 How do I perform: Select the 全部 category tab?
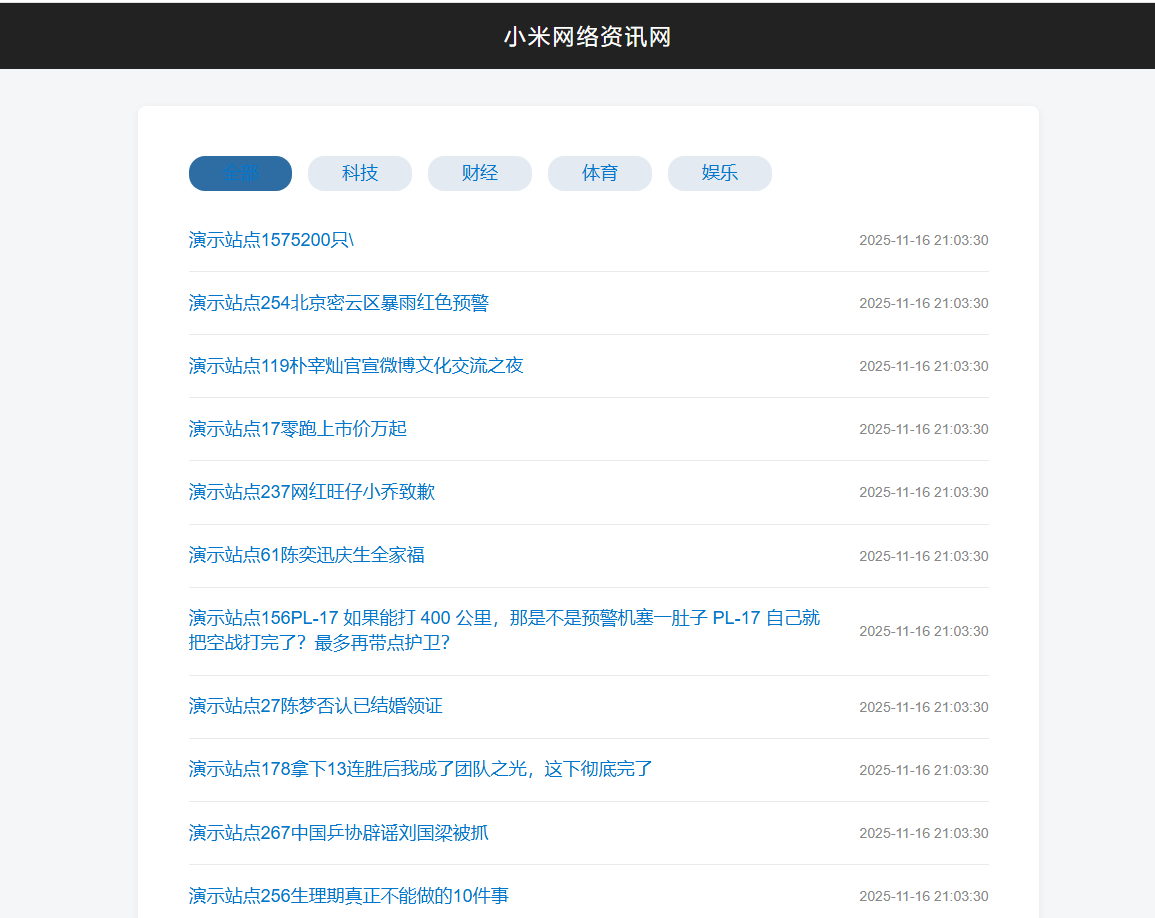240,173
